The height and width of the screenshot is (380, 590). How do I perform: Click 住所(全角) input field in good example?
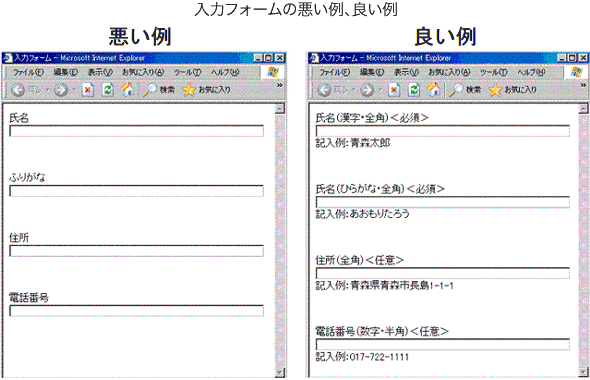point(442,273)
